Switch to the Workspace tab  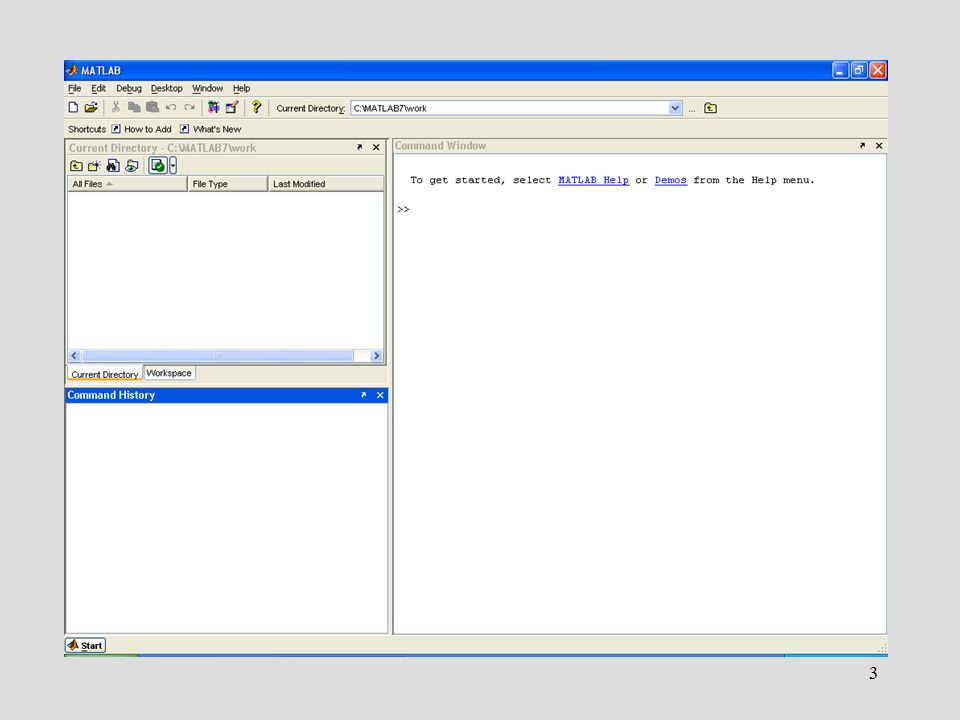tap(169, 373)
